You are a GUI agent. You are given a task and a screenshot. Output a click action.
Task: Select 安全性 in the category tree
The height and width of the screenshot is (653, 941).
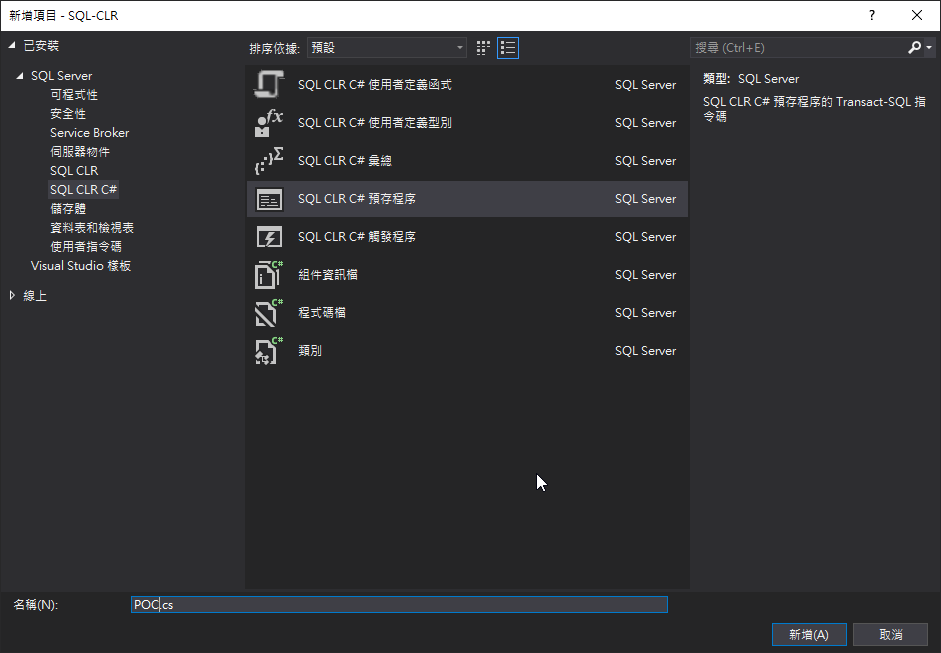pos(68,114)
